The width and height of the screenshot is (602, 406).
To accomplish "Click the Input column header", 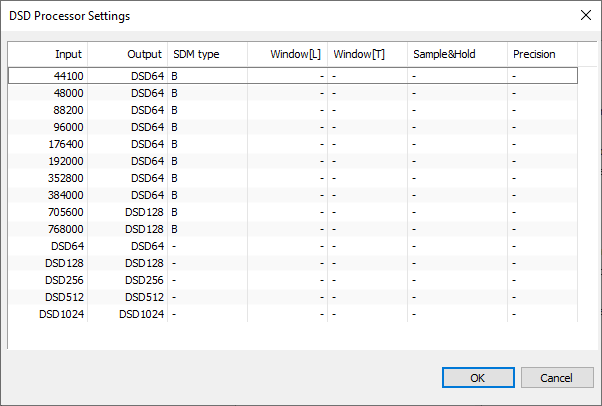I will point(48,54).
